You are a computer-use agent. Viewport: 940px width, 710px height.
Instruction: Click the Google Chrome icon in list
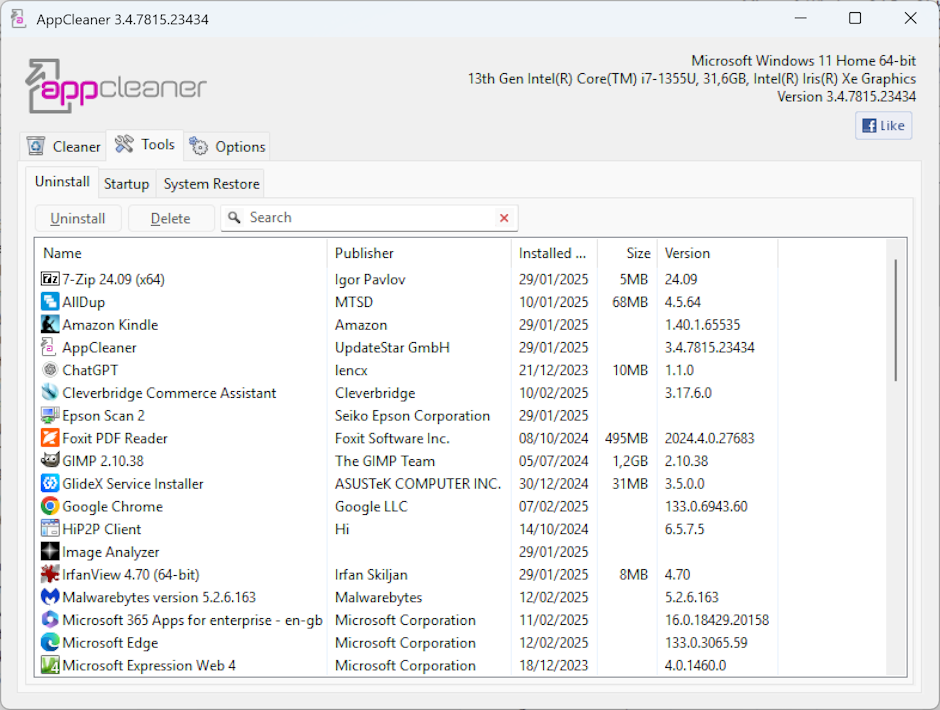(x=50, y=507)
